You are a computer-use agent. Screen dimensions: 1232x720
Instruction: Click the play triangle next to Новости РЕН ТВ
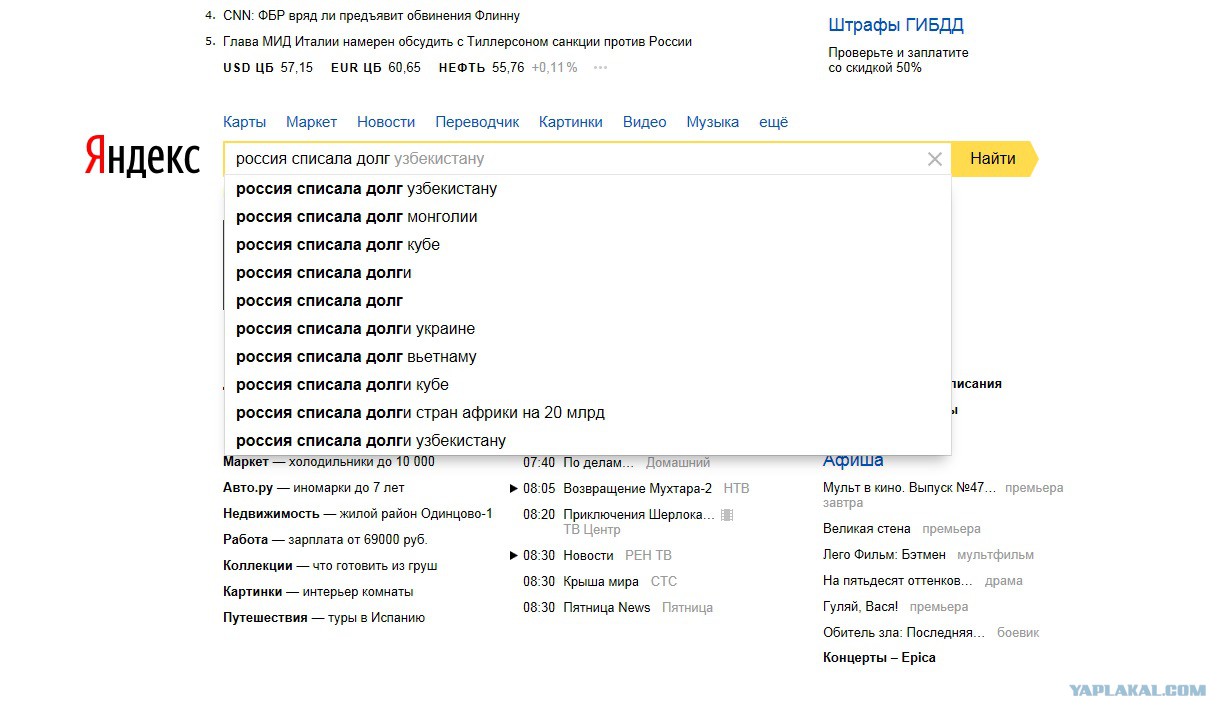coord(514,555)
